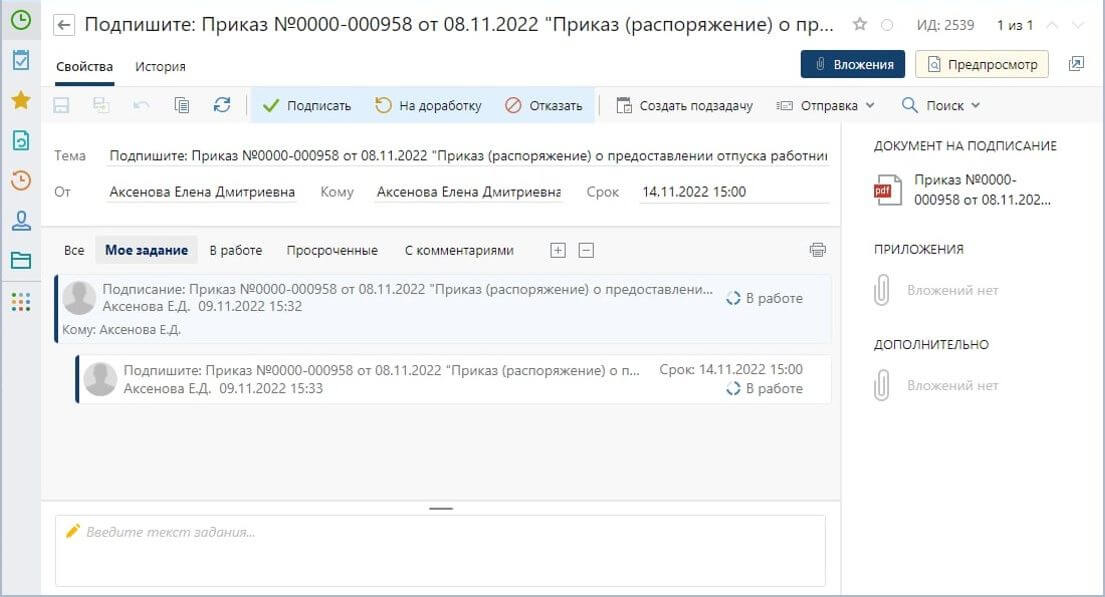
Task: Open the task in a new window
Action: pyautogui.click(x=1076, y=64)
